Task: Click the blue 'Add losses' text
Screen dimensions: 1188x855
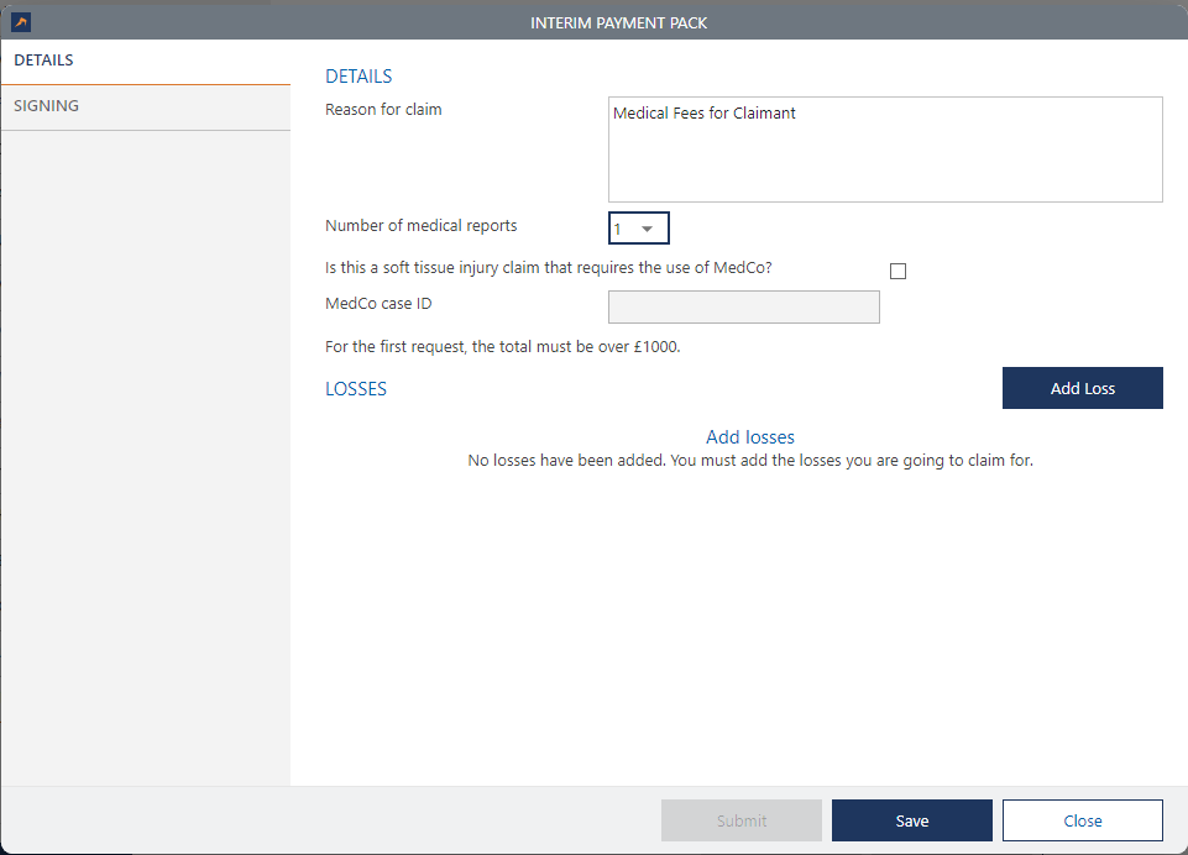Action: point(750,437)
